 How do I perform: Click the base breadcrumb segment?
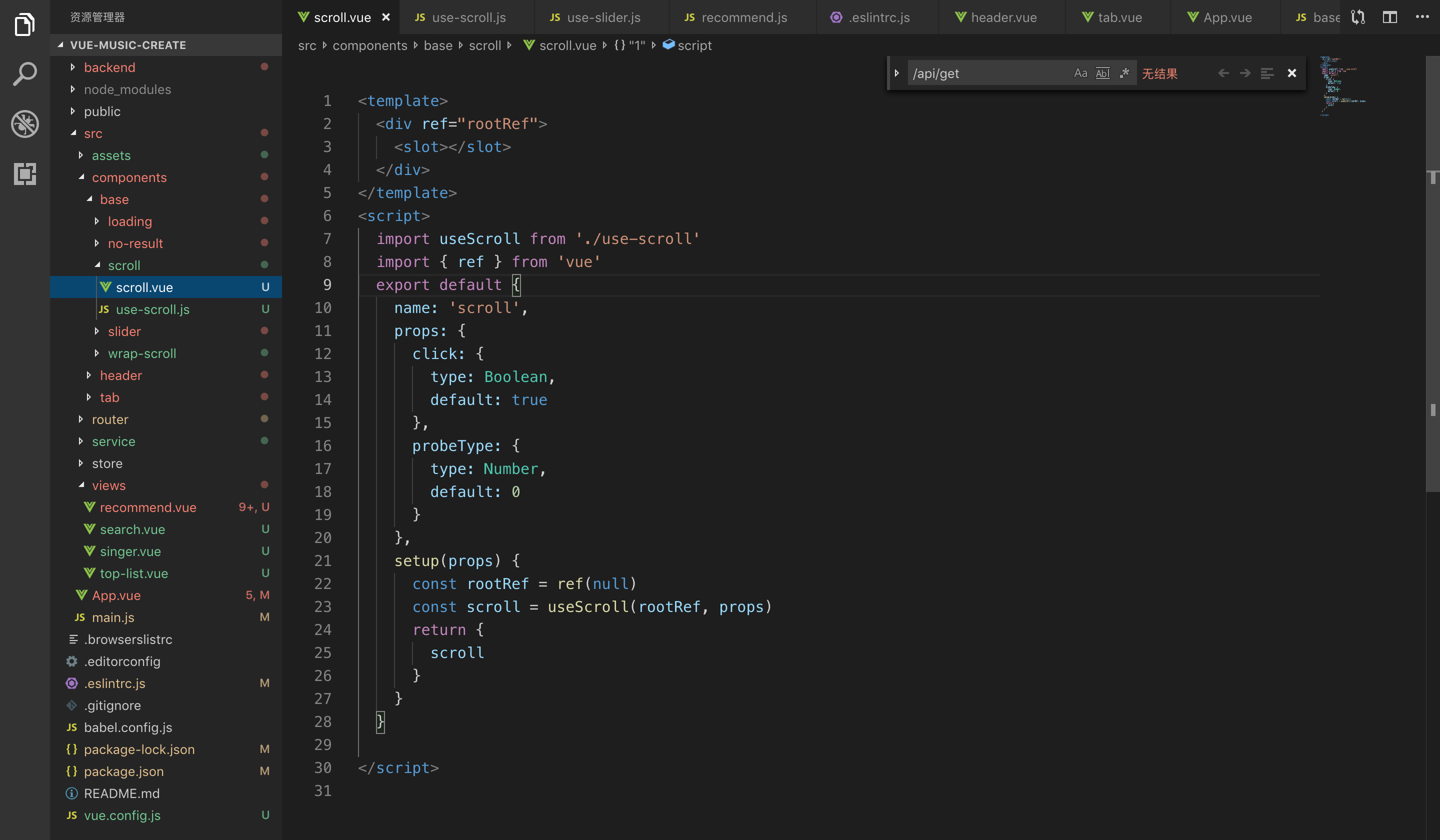click(437, 45)
